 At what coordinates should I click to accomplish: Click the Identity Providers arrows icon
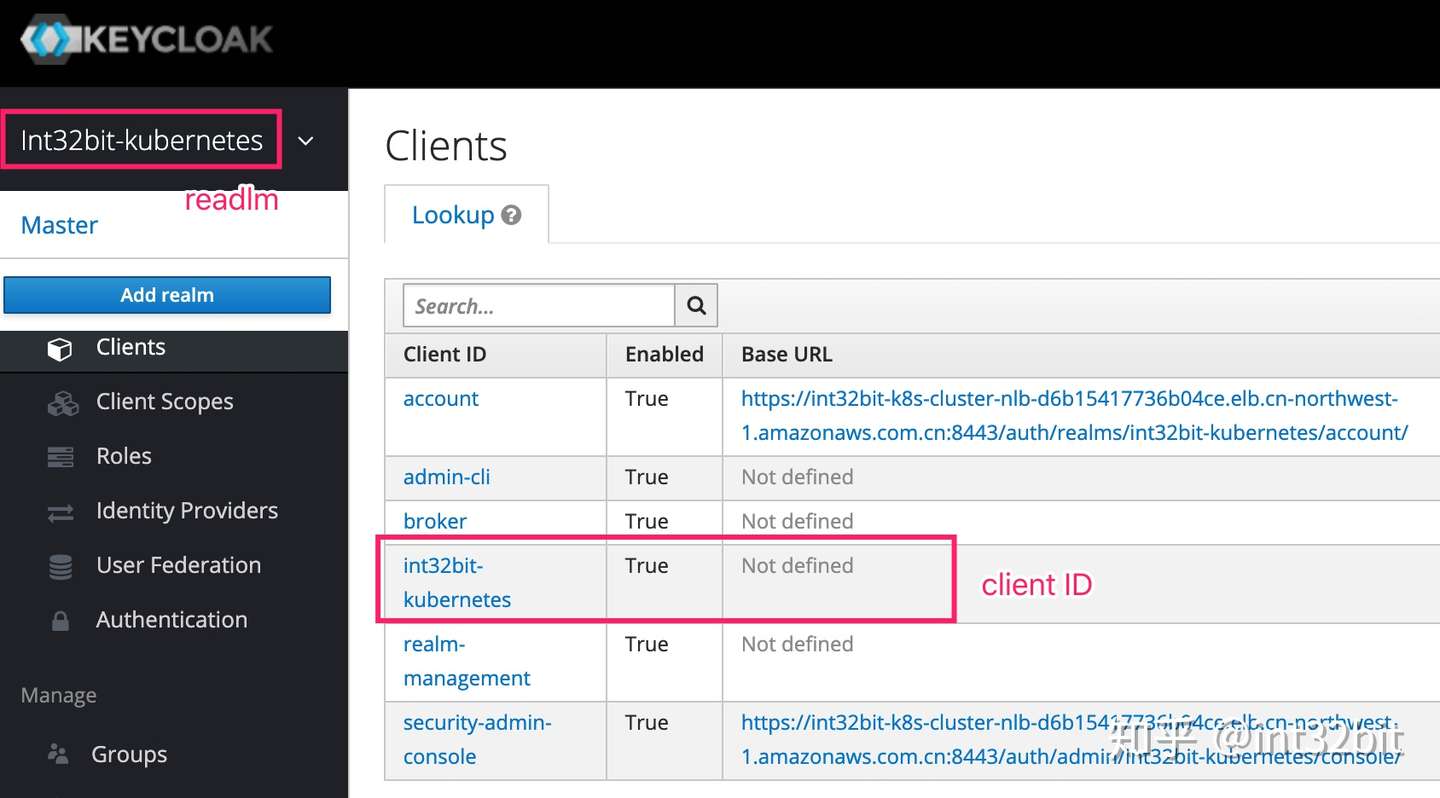[x=61, y=512]
